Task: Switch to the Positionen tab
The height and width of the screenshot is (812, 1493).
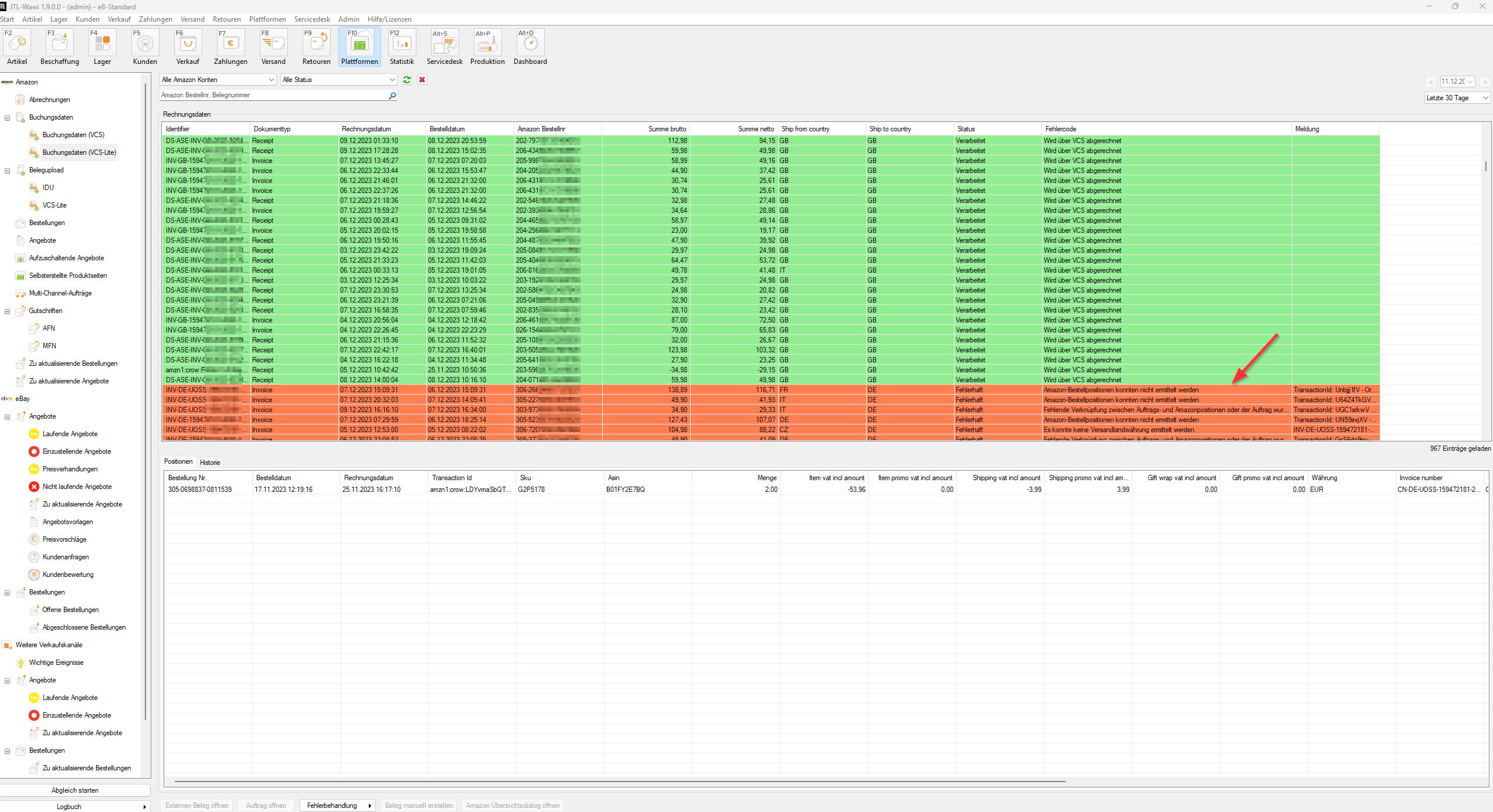Action: [178, 462]
